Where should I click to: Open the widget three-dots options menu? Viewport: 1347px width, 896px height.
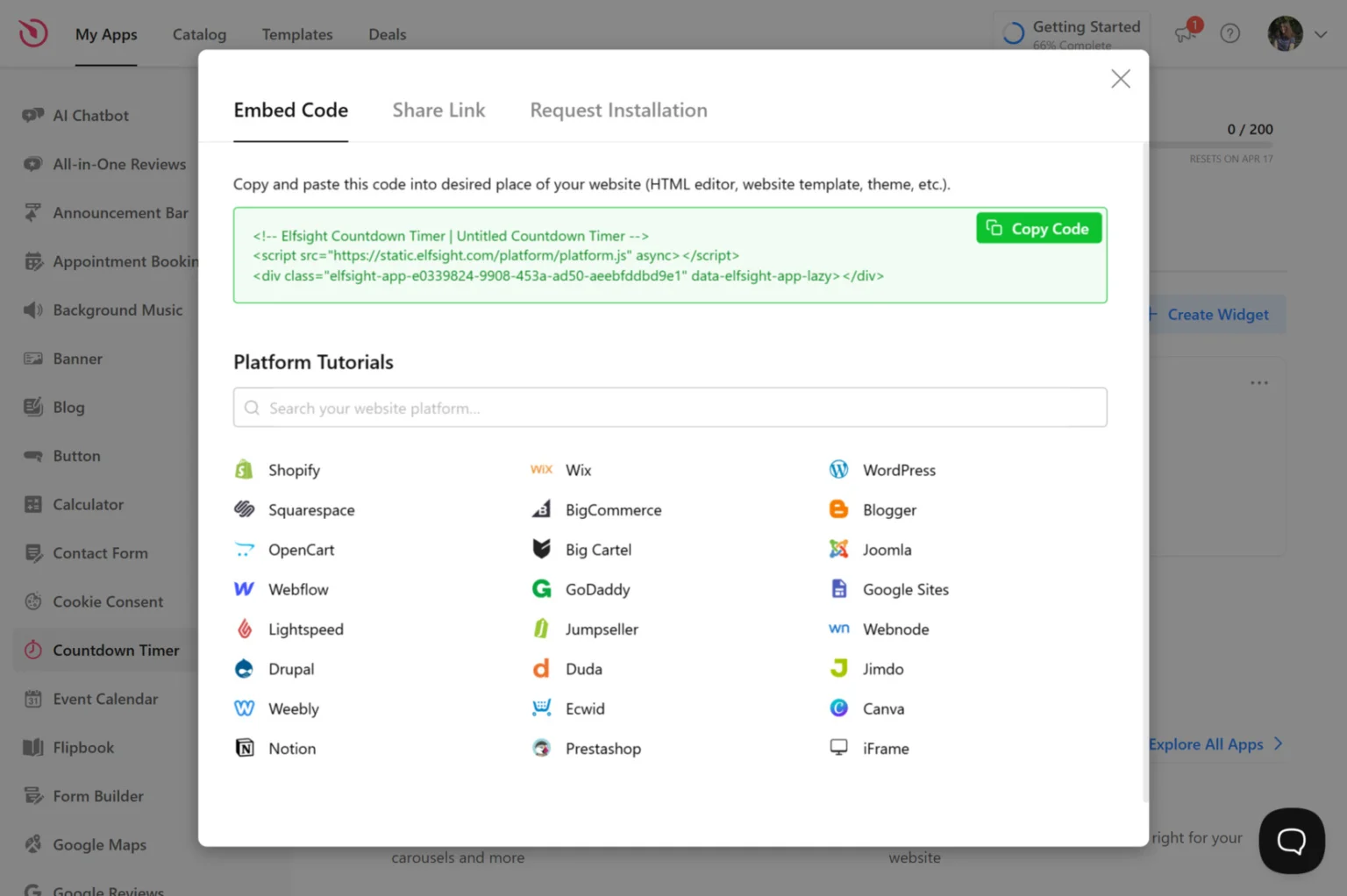[x=1259, y=383]
